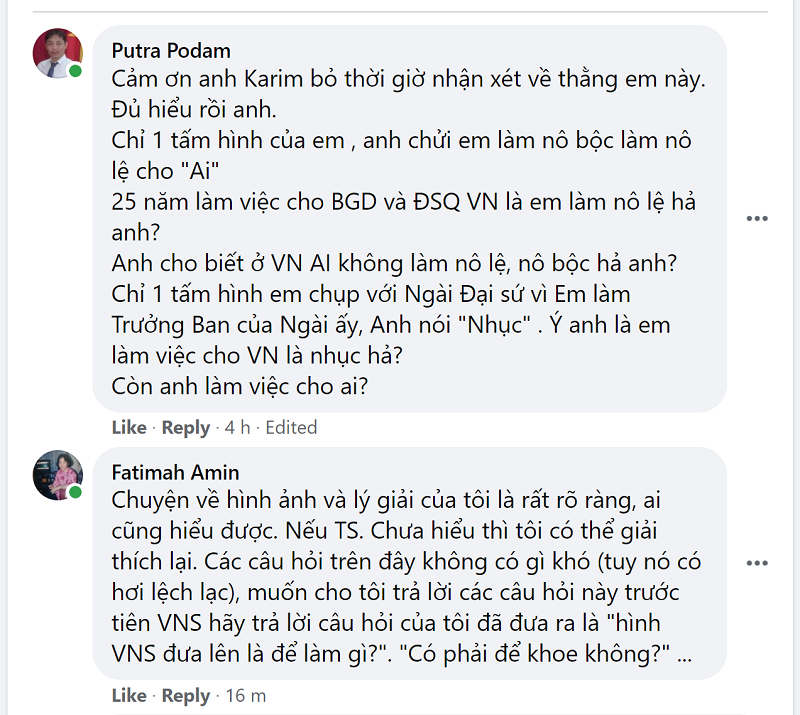Open Fatimah Amin's profile avatar

(x=58, y=475)
